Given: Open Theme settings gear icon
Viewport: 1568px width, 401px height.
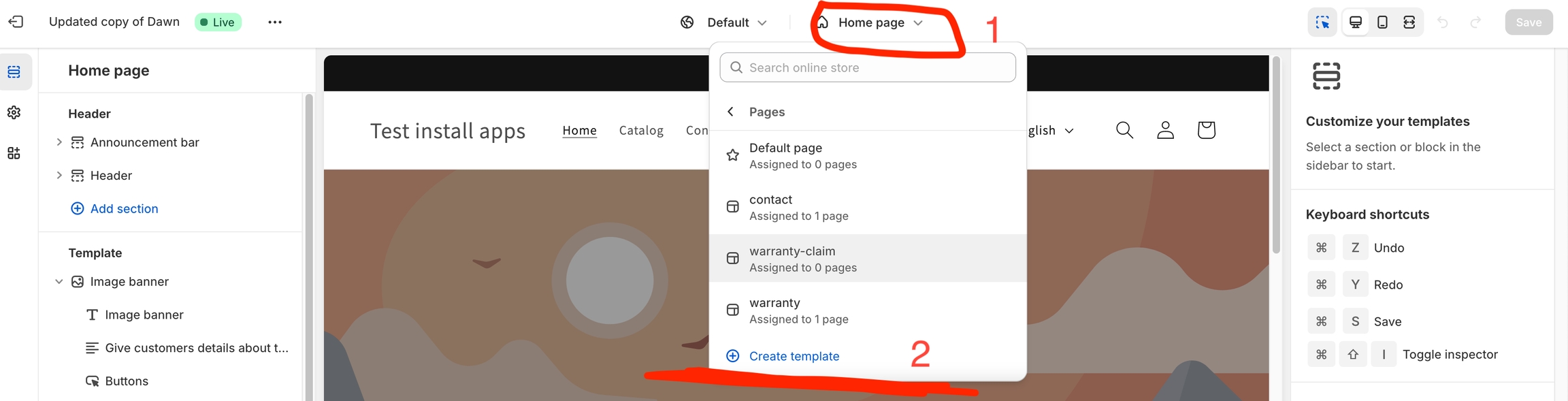Looking at the screenshot, I should point(14,112).
